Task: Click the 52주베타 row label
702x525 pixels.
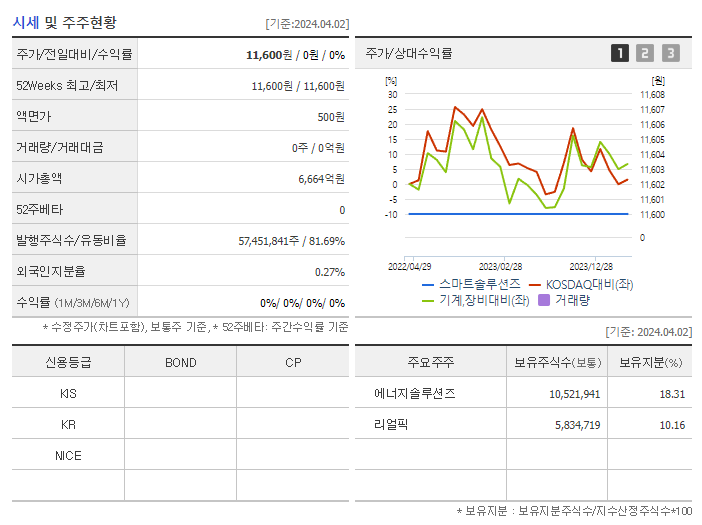Action: 40,209
